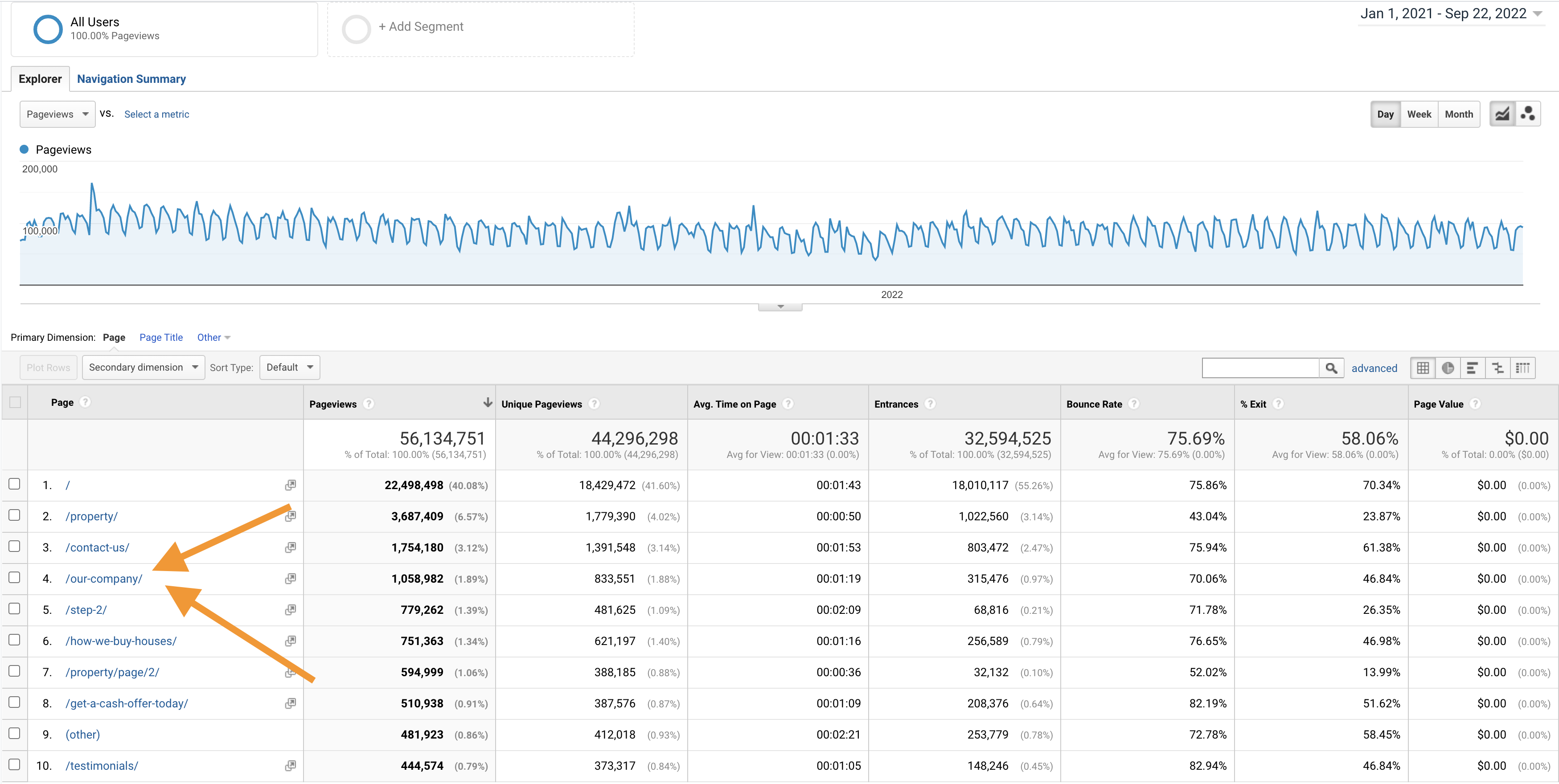Check the select-all rows checkbox
The image size is (1559, 784).
pos(15,402)
